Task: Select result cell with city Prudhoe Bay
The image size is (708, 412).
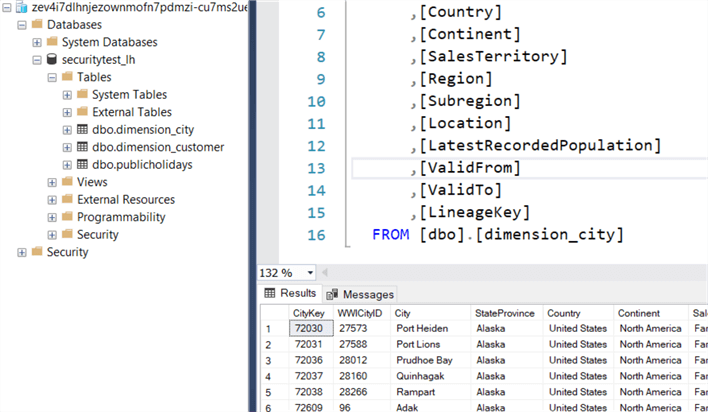Action: 424,360
